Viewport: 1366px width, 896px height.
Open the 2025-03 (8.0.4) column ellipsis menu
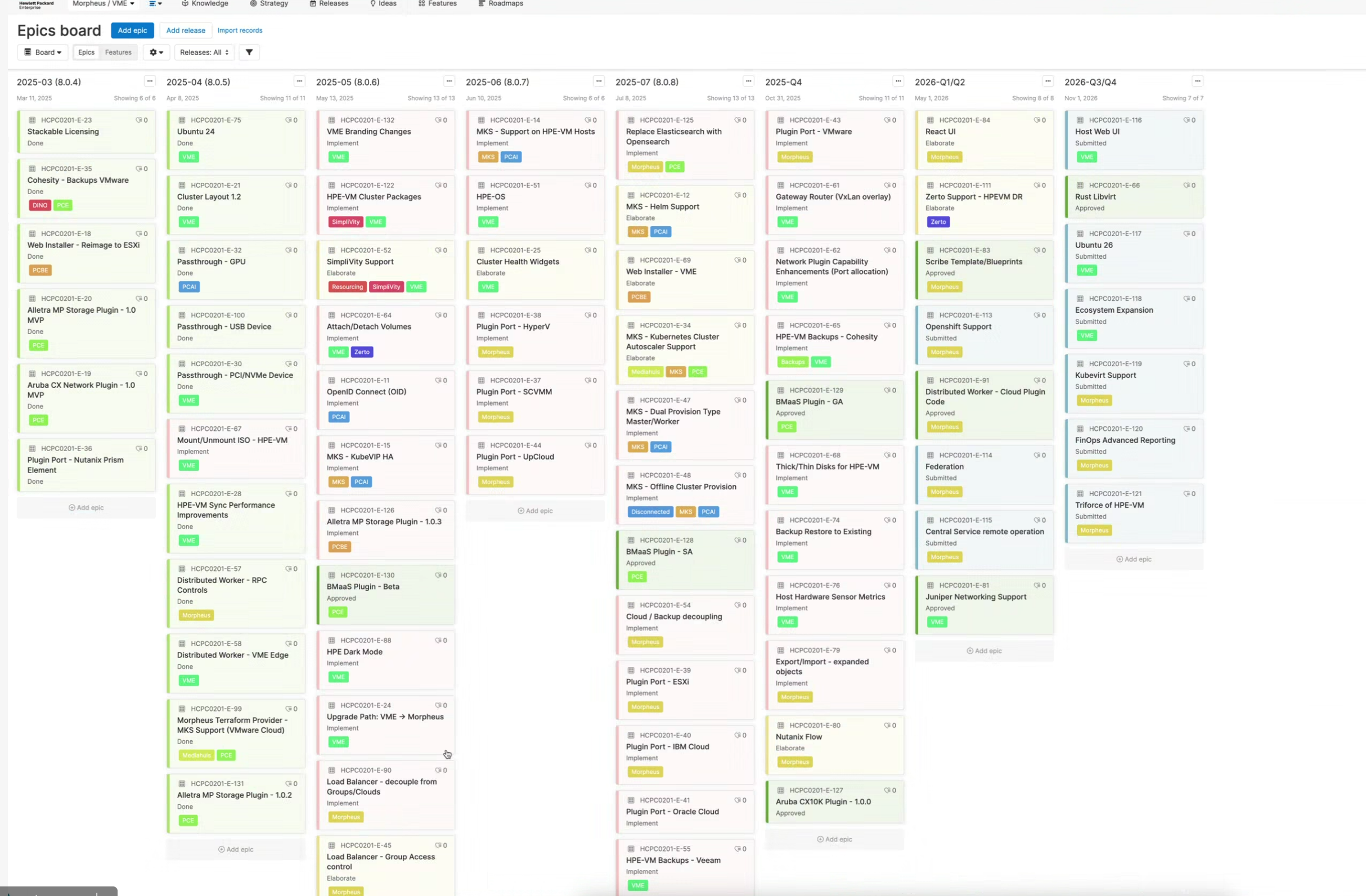150,82
